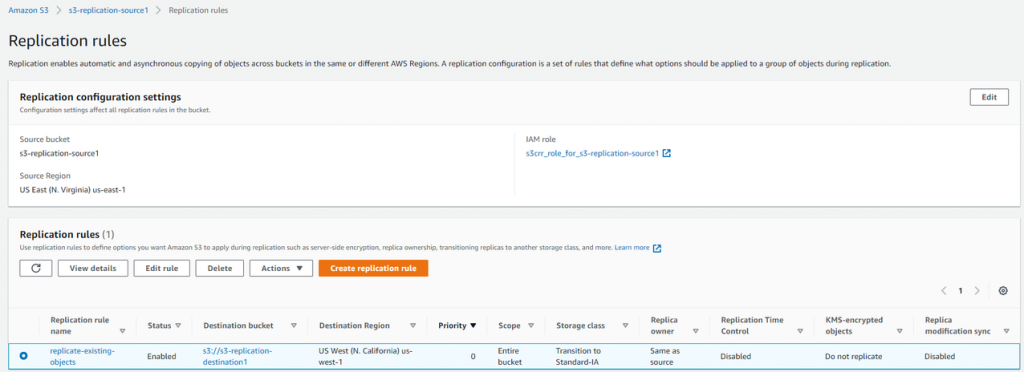Click Same as source cell
The width and height of the screenshot is (1024, 372).
click(x=665, y=356)
